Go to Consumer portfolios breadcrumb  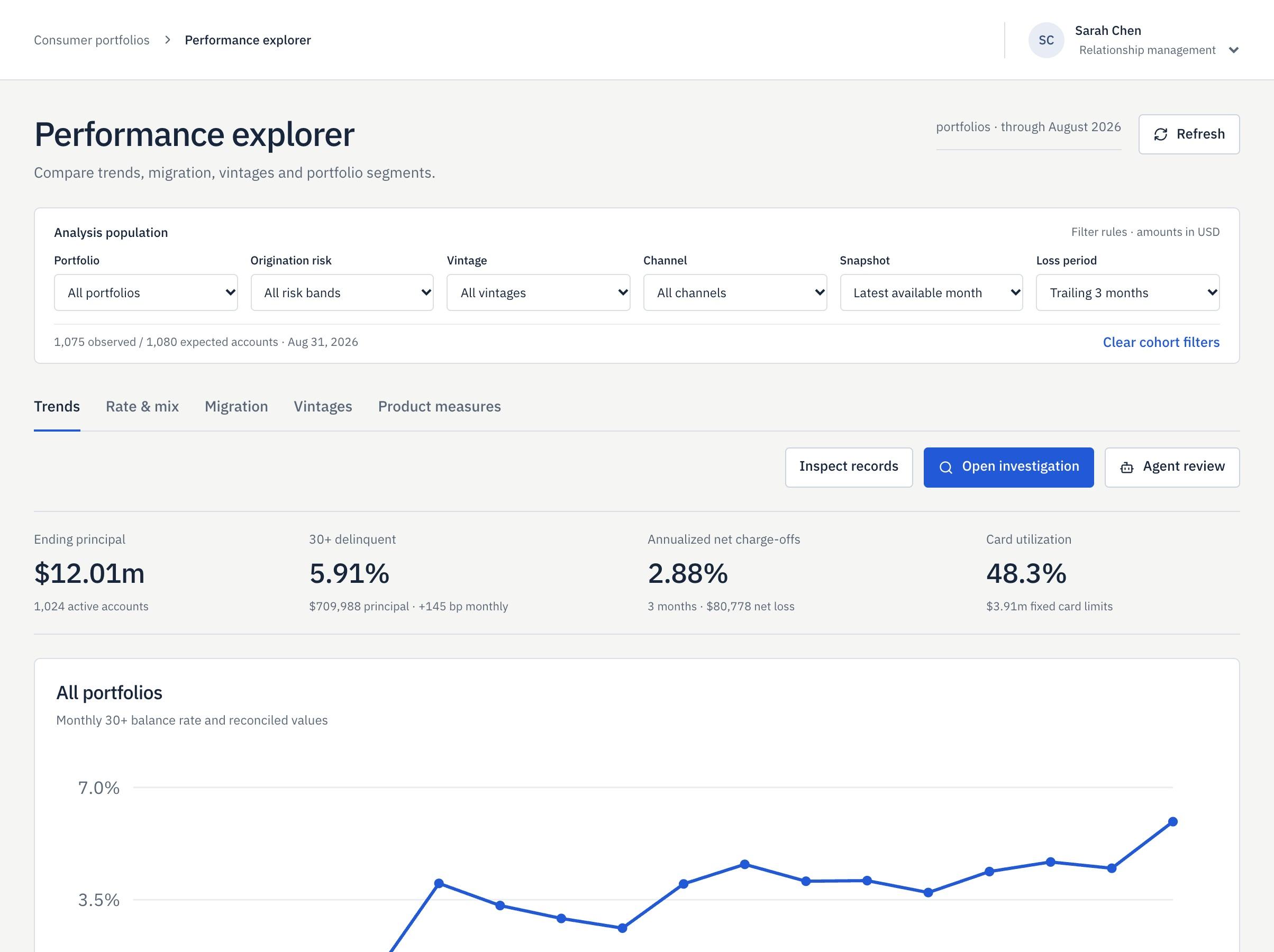[x=92, y=40]
